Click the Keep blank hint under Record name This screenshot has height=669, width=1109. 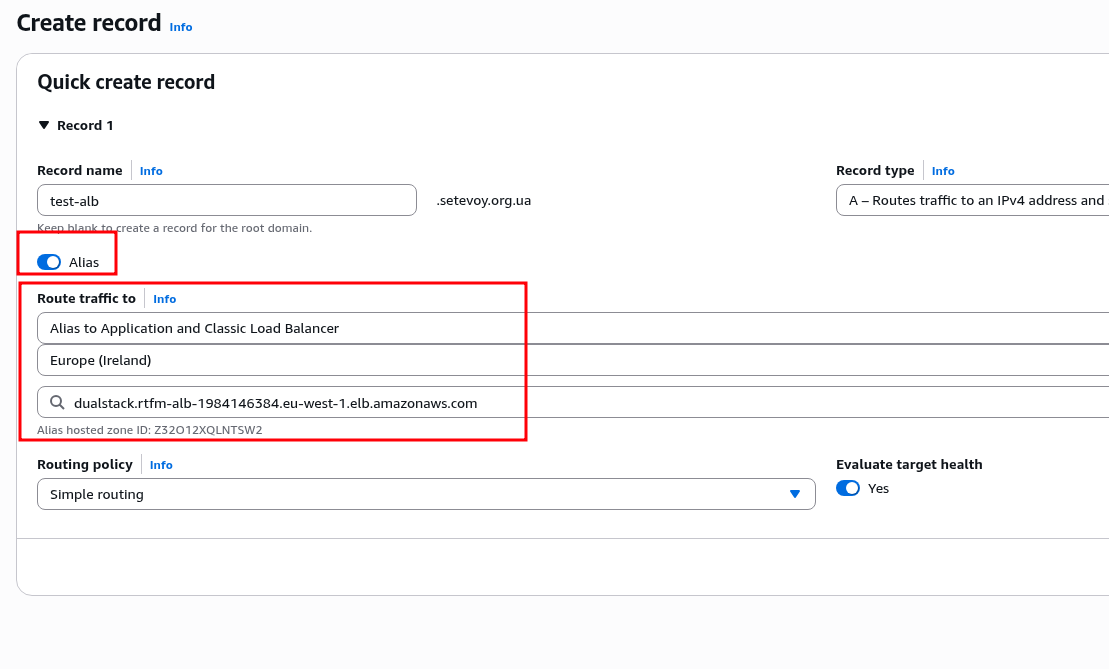click(x=174, y=228)
